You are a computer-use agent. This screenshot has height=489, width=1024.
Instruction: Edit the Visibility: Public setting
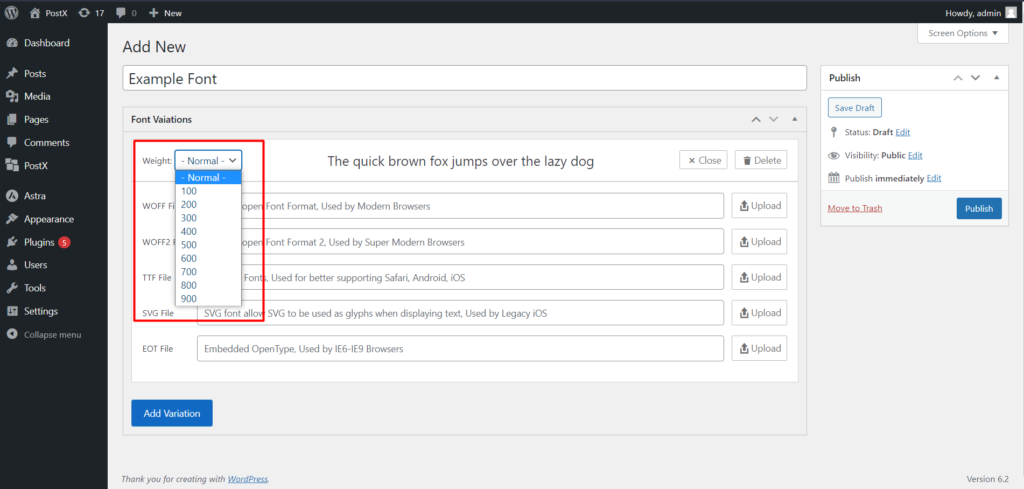point(915,155)
